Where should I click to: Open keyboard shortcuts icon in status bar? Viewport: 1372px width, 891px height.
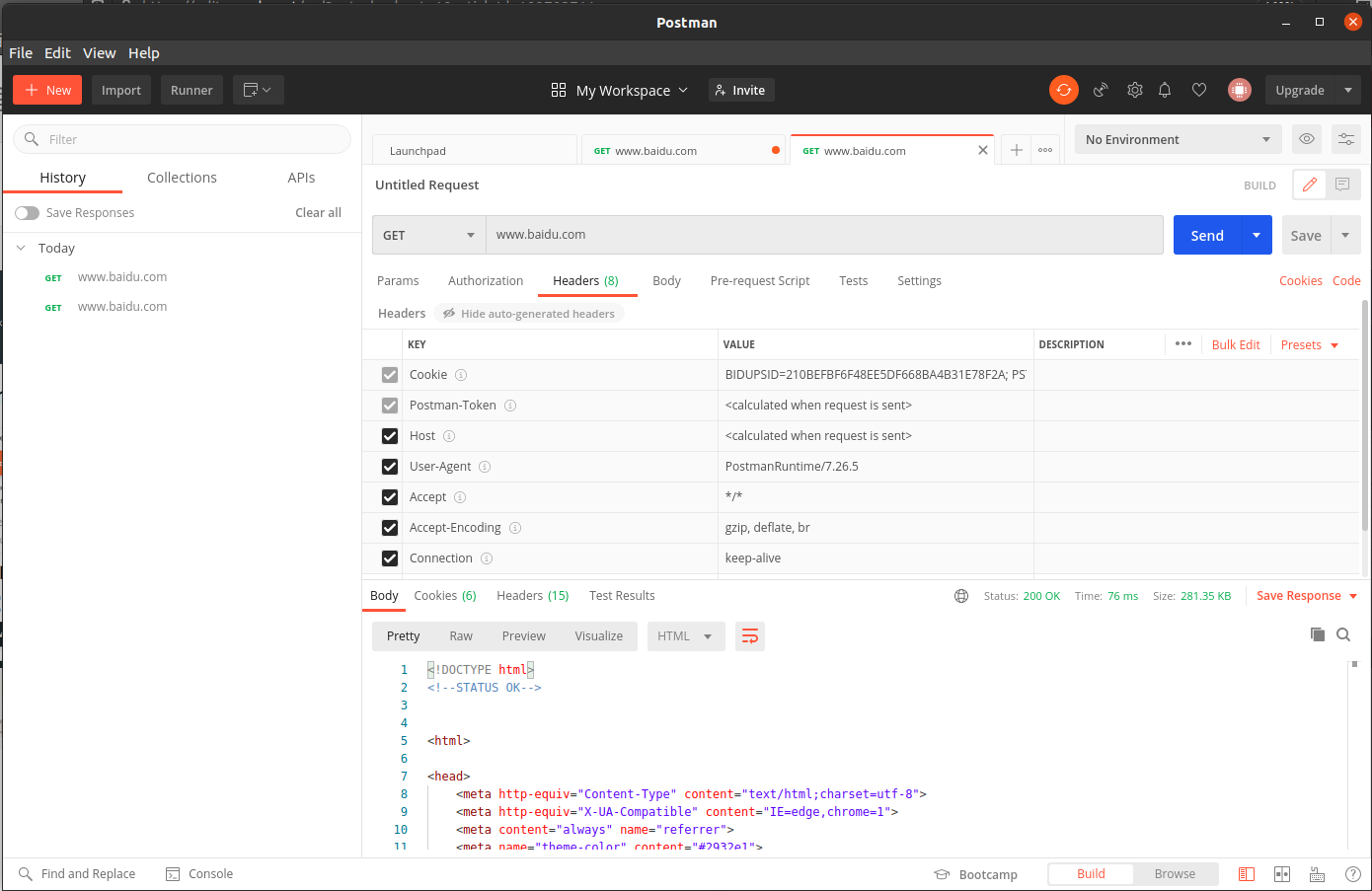(x=1317, y=874)
